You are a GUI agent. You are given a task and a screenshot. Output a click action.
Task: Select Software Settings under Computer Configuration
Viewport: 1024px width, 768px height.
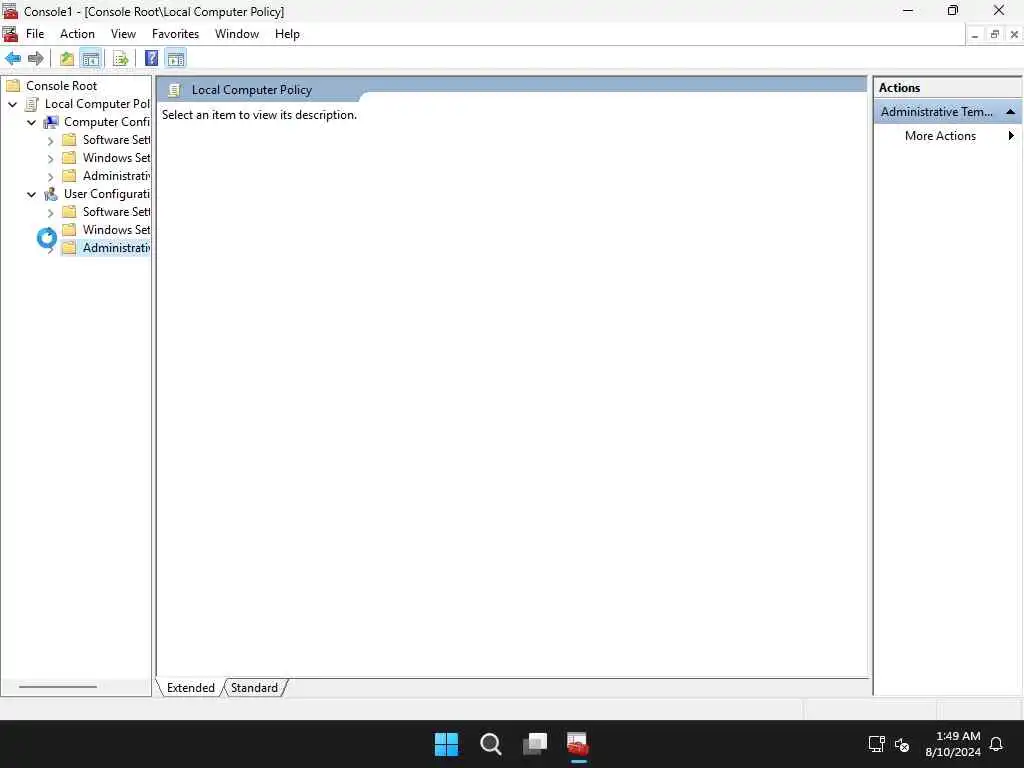pos(116,140)
